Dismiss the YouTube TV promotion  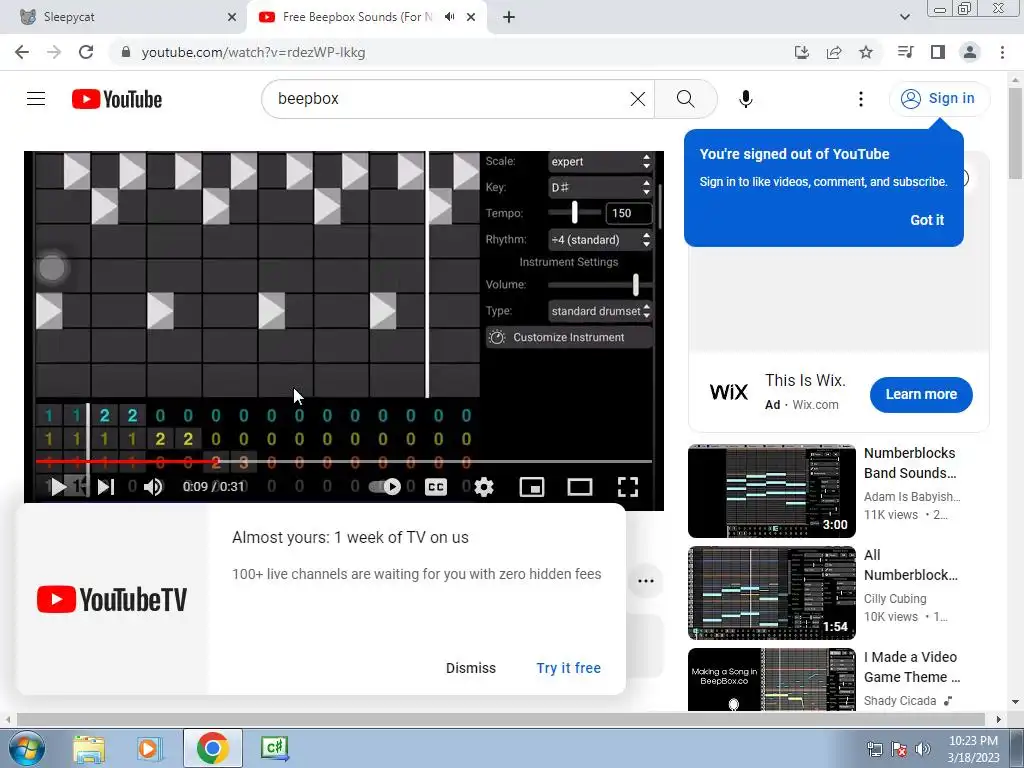[471, 668]
